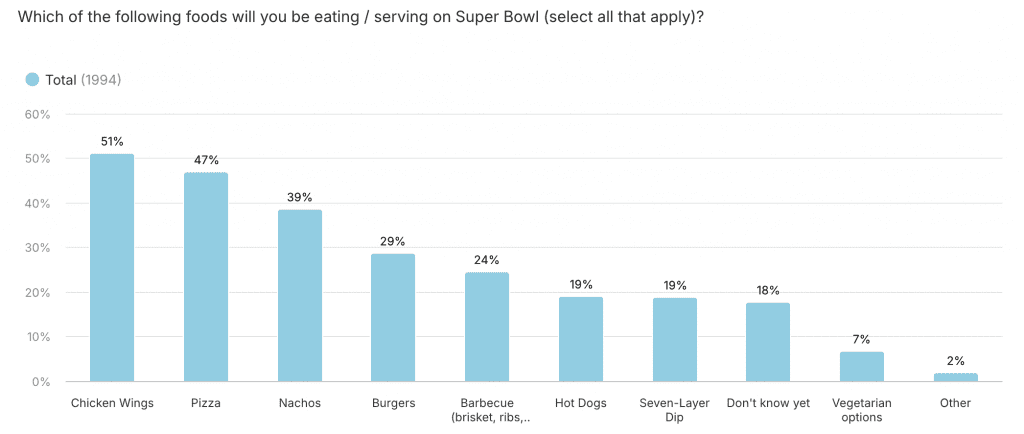The width and height of the screenshot is (1024, 434).
Task: Click the 60% y-axis label
Action: pyautogui.click(x=37, y=114)
